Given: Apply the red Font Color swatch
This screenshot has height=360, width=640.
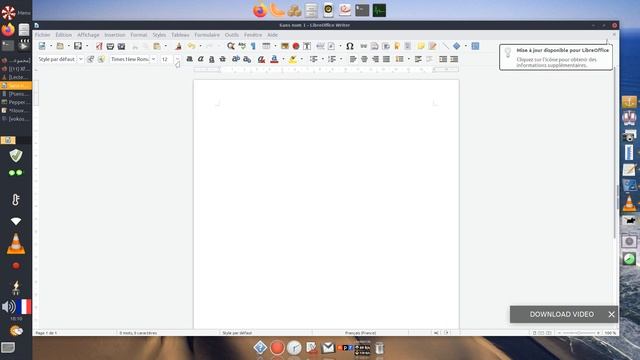Looking at the screenshot, I should (x=274, y=59).
